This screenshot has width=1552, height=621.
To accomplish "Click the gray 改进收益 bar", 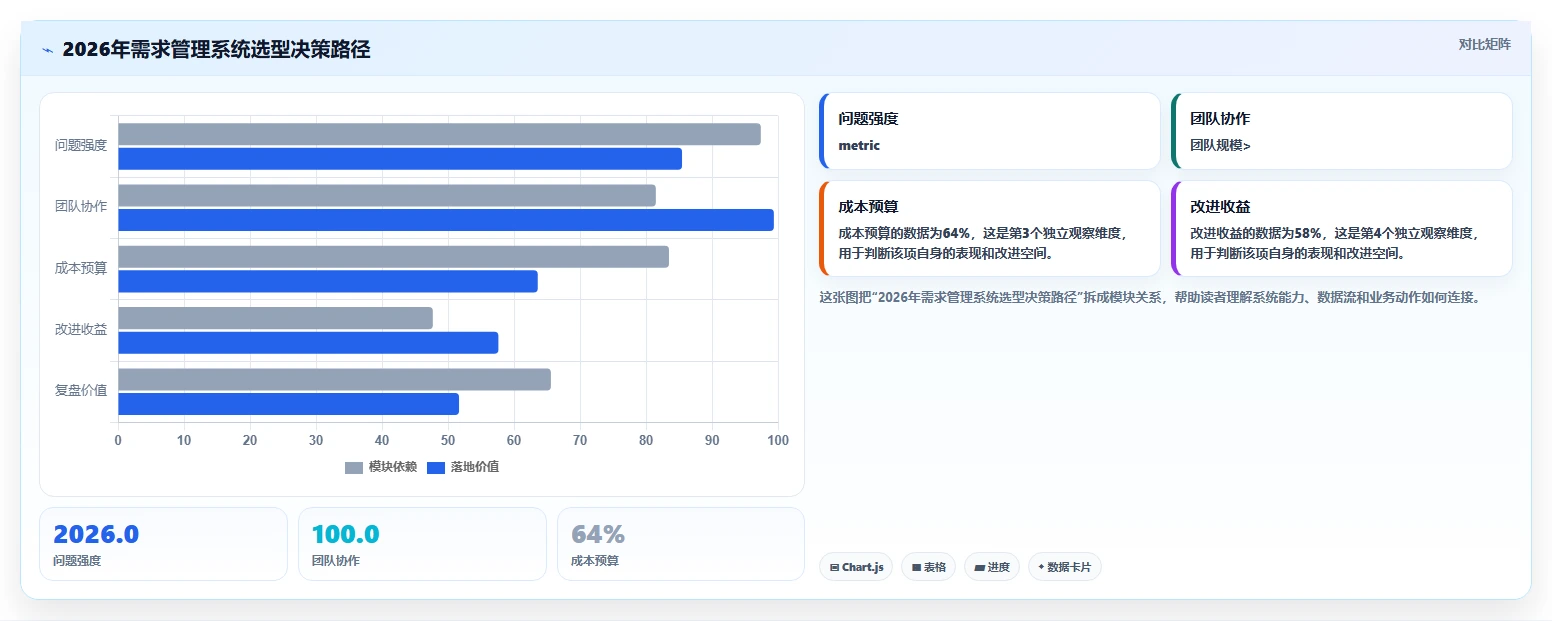I will click(275, 318).
